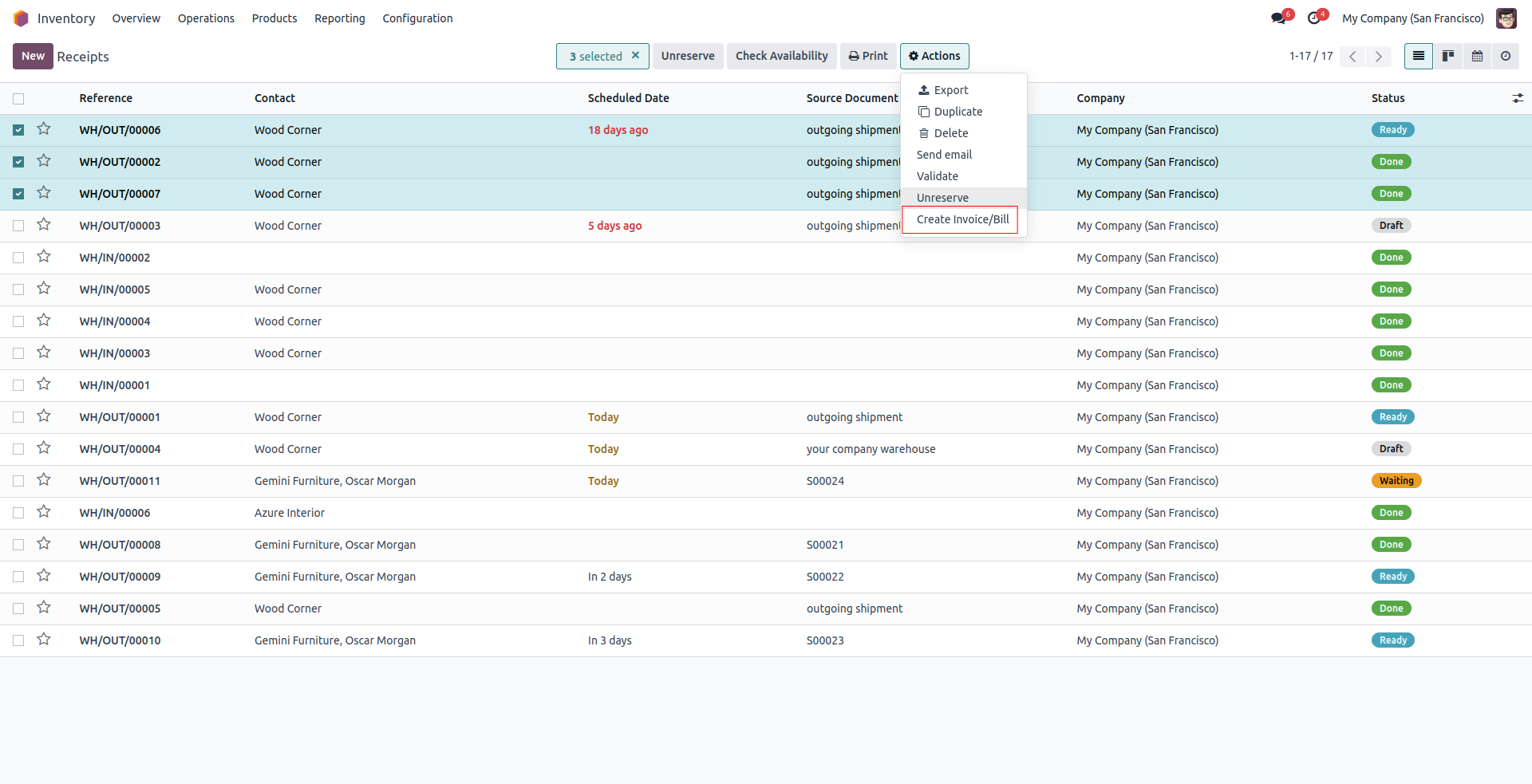Open the messages chat icon

(1278, 18)
